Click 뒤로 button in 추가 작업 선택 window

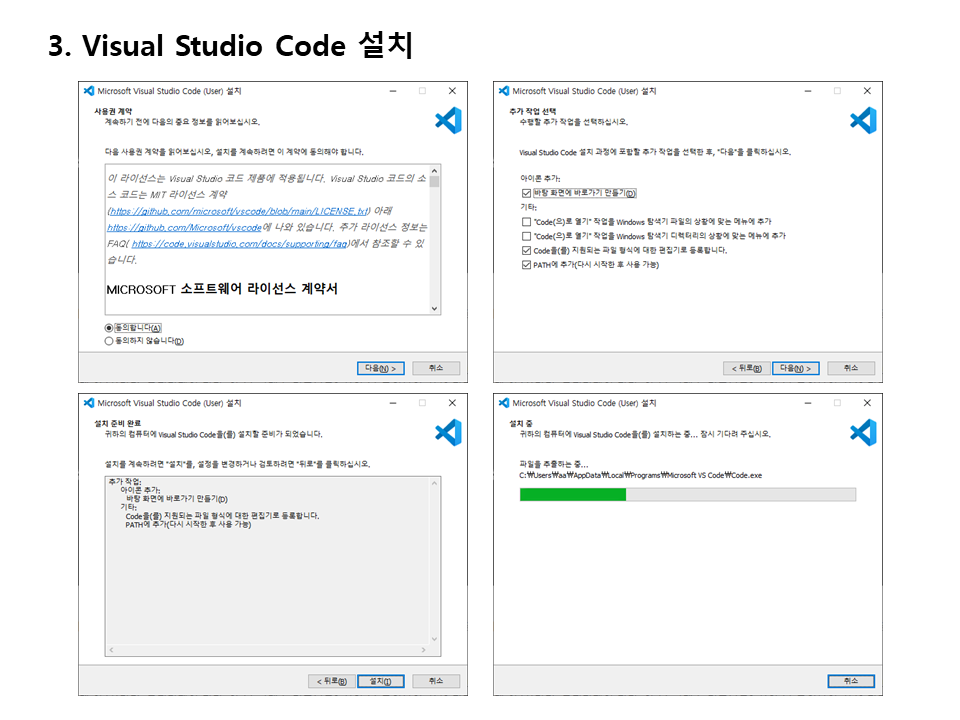pos(747,368)
